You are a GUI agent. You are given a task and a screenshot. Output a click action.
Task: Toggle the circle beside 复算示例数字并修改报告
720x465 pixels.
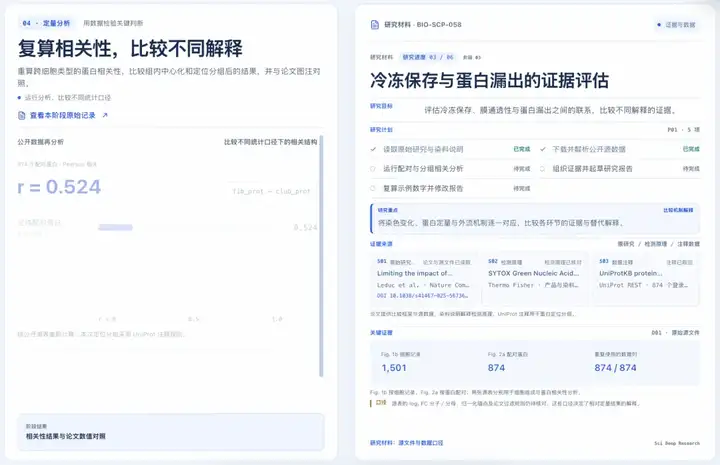point(373,188)
